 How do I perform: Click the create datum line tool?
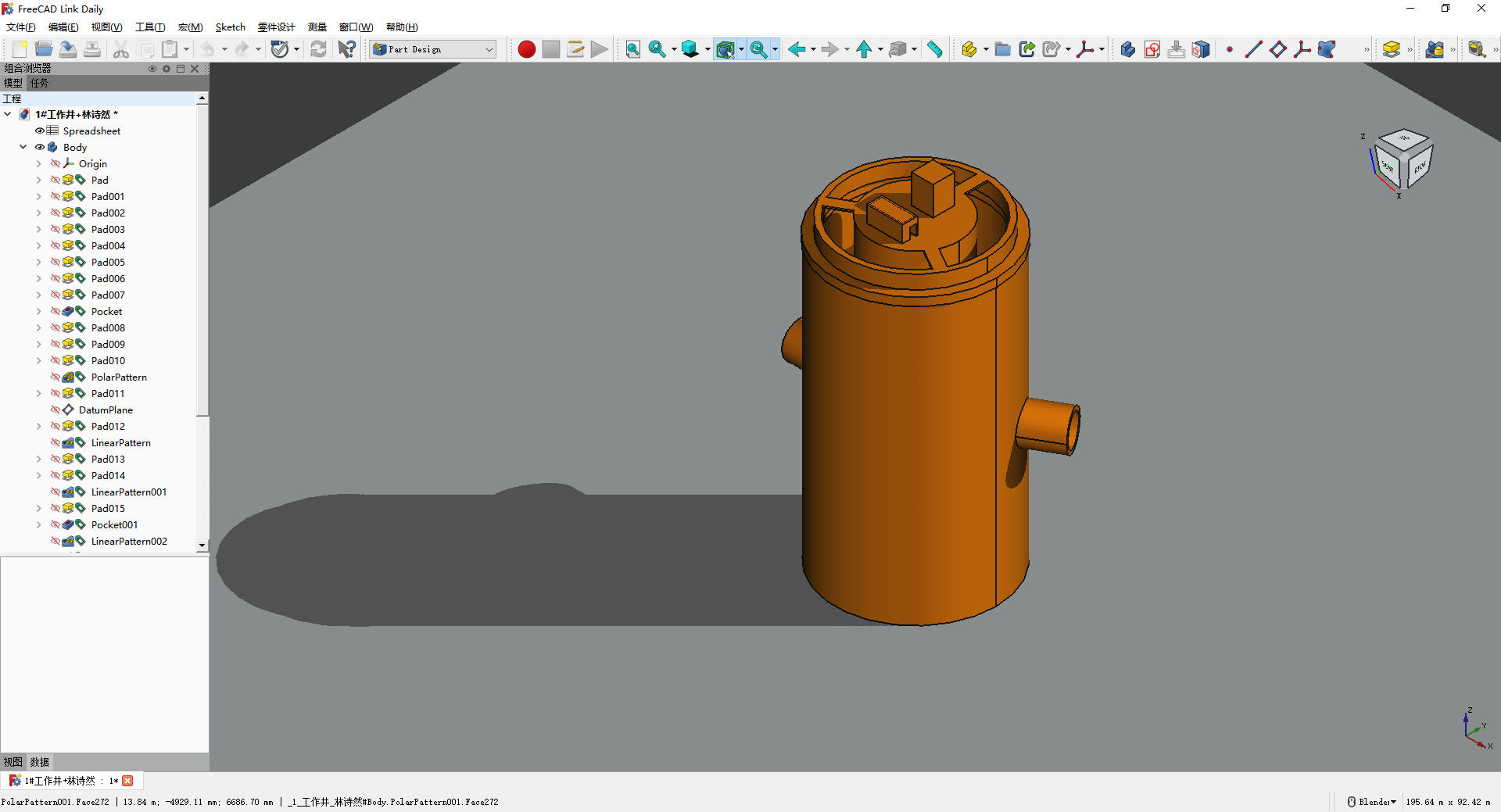coord(1253,49)
